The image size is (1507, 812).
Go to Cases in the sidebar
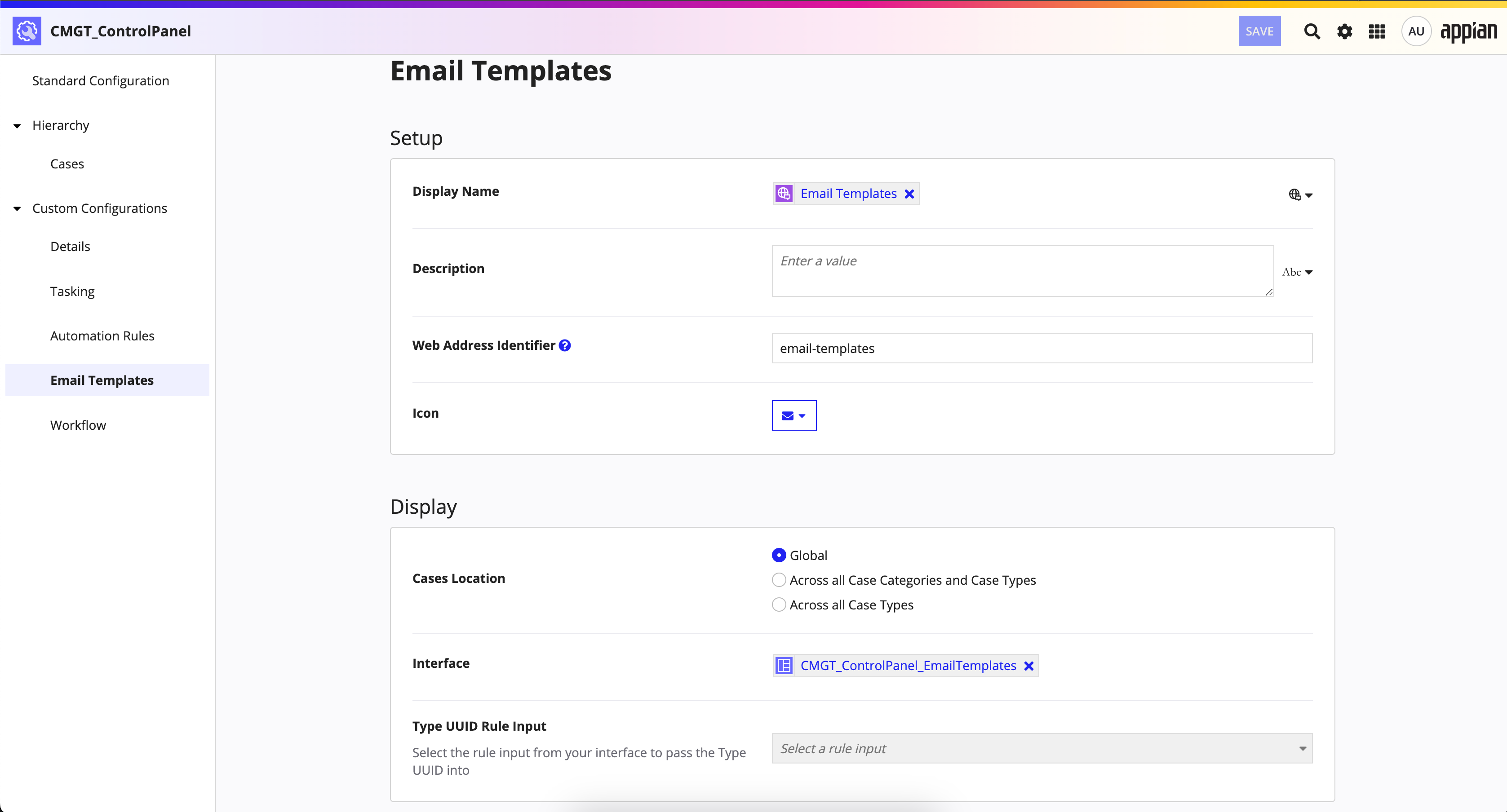coord(67,163)
